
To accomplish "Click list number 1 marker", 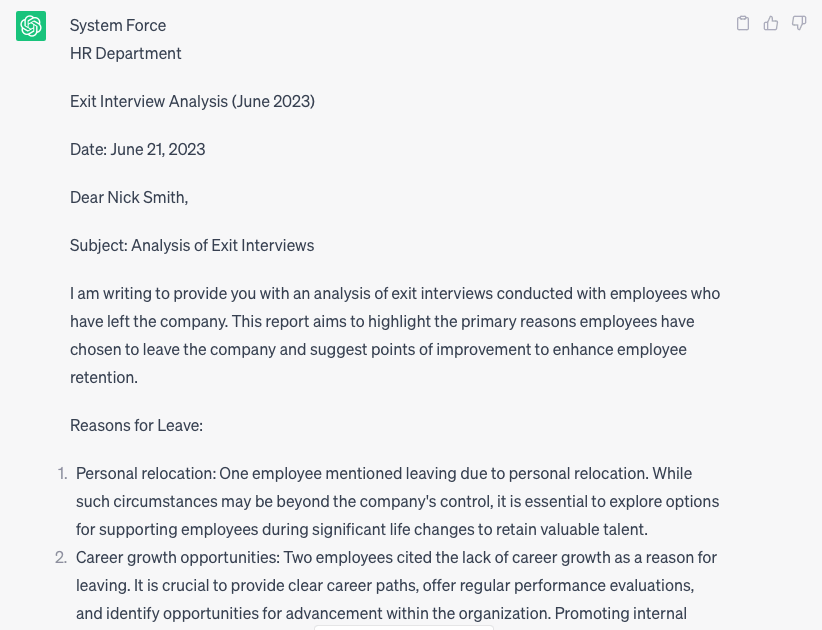I will tap(62, 473).
